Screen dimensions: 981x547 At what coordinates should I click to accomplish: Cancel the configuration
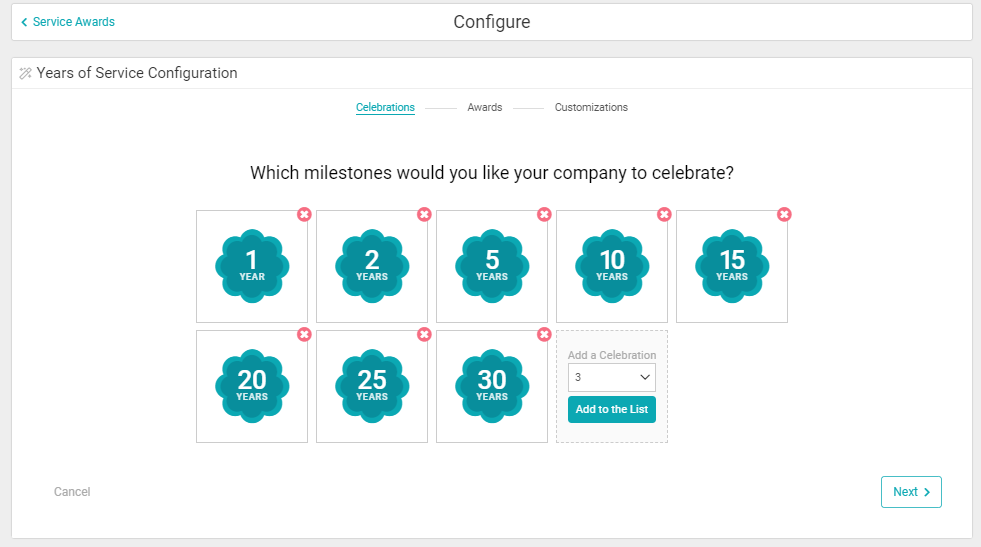[72, 492]
